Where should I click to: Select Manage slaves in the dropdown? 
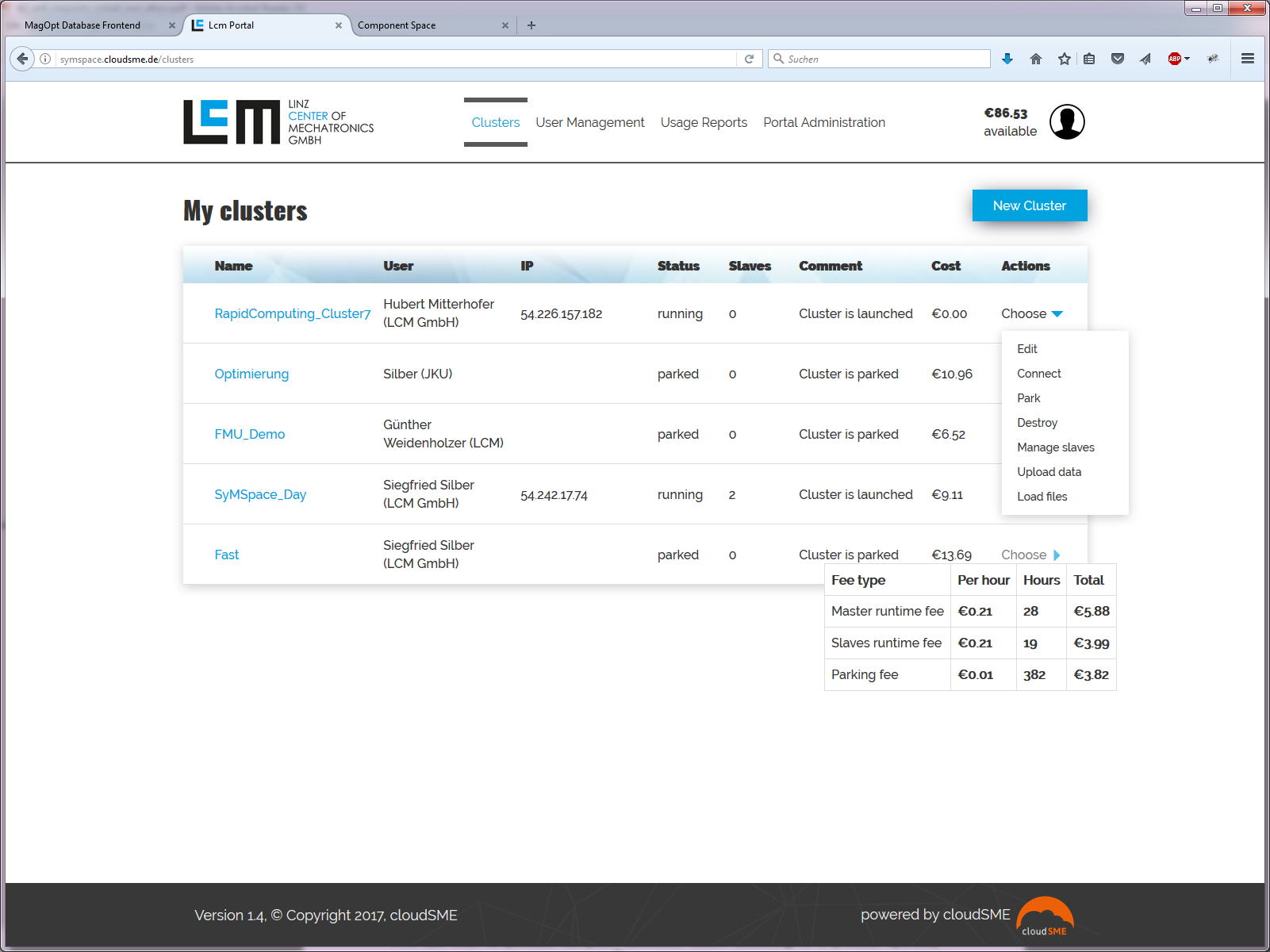(x=1055, y=447)
